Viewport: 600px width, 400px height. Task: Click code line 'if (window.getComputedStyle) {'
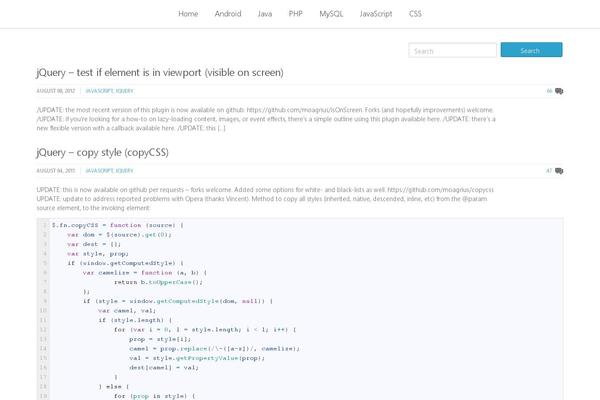[126, 263]
